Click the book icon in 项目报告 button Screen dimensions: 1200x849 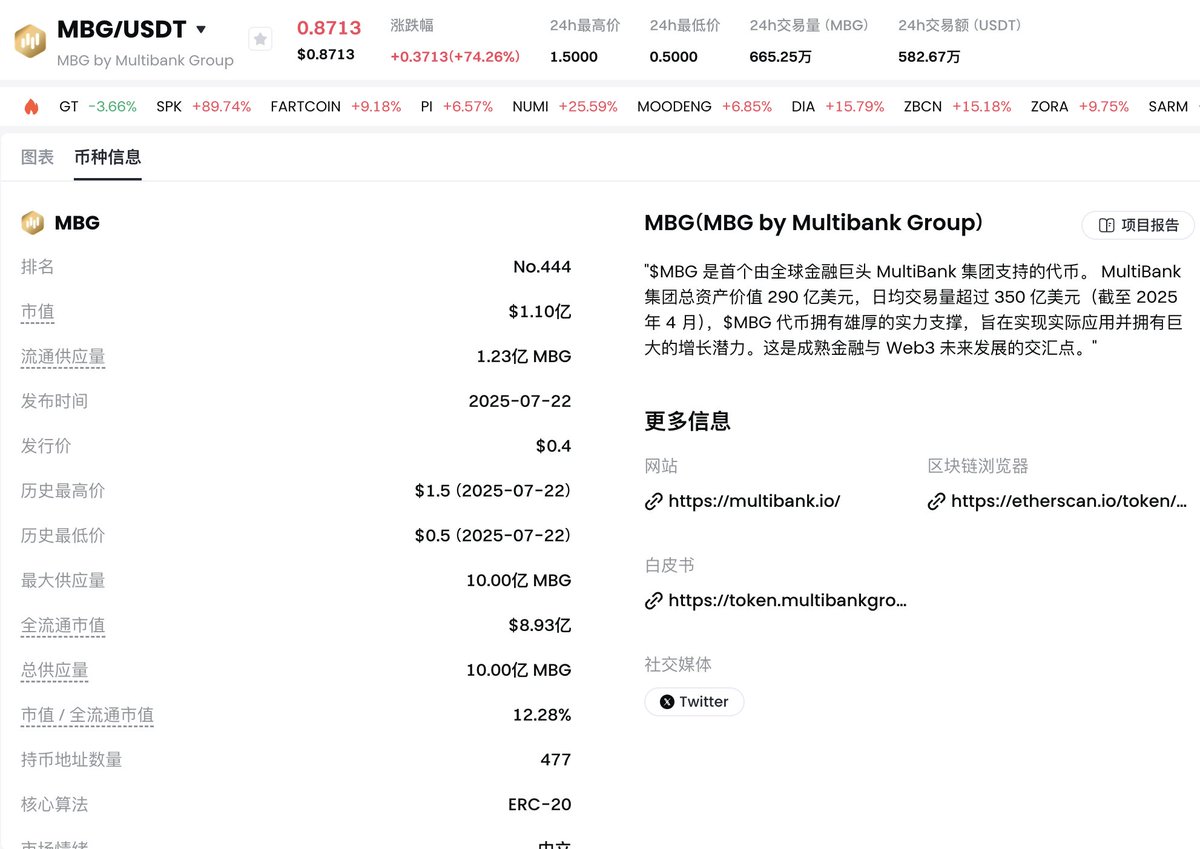1106,225
